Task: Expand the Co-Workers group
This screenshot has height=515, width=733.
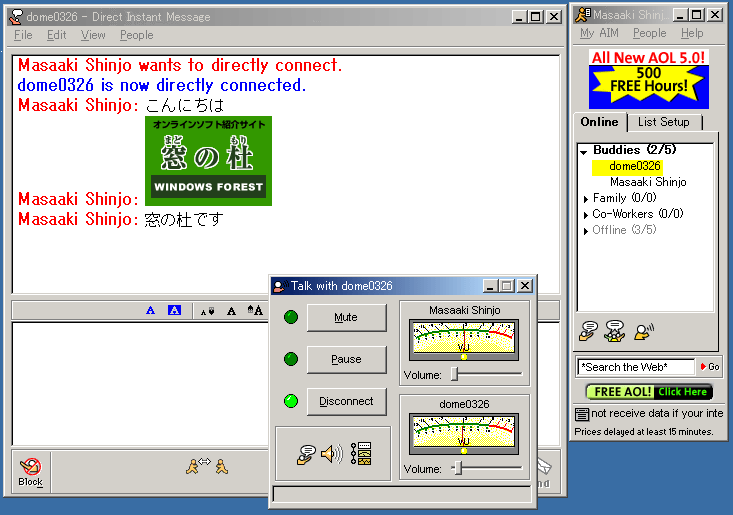Action: 586,215
